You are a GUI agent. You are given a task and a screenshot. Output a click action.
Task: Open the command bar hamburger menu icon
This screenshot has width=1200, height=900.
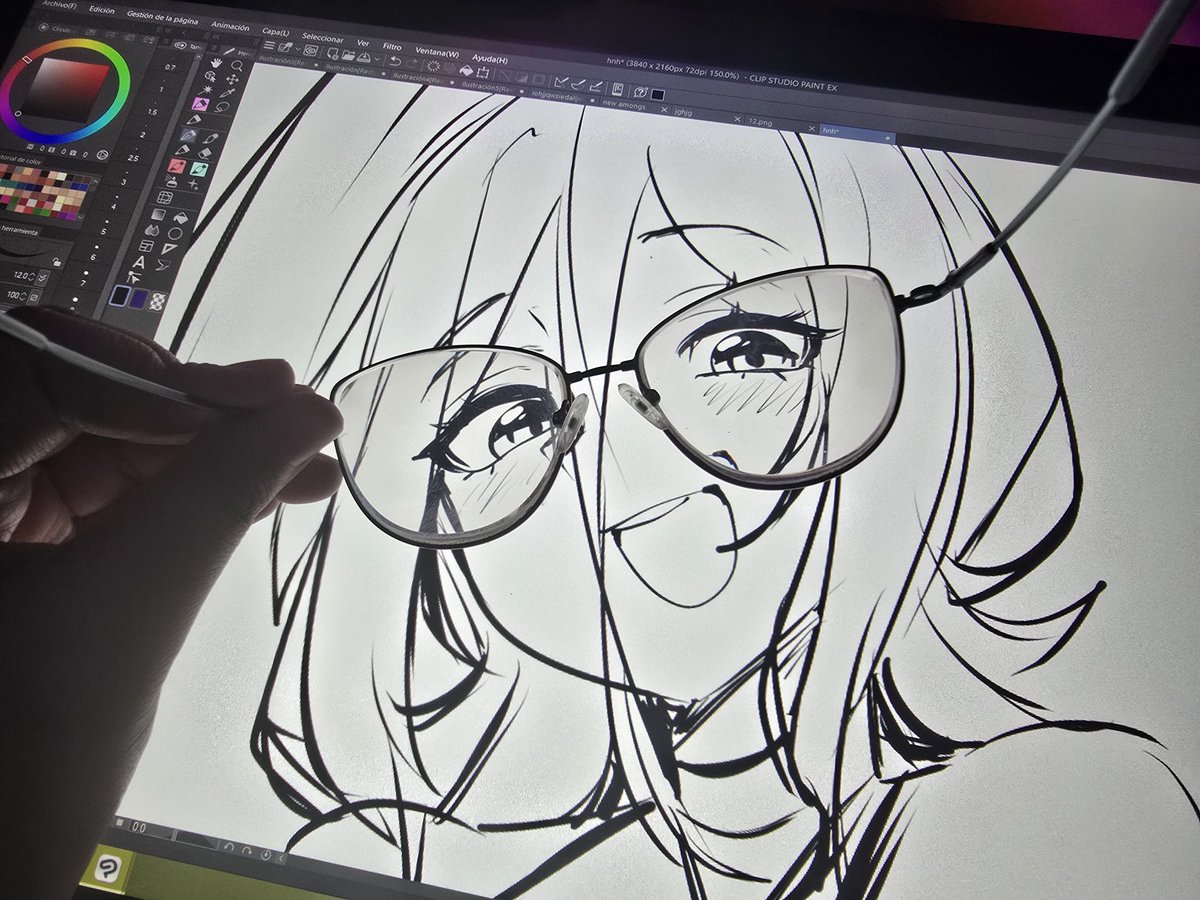click(269, 45)
